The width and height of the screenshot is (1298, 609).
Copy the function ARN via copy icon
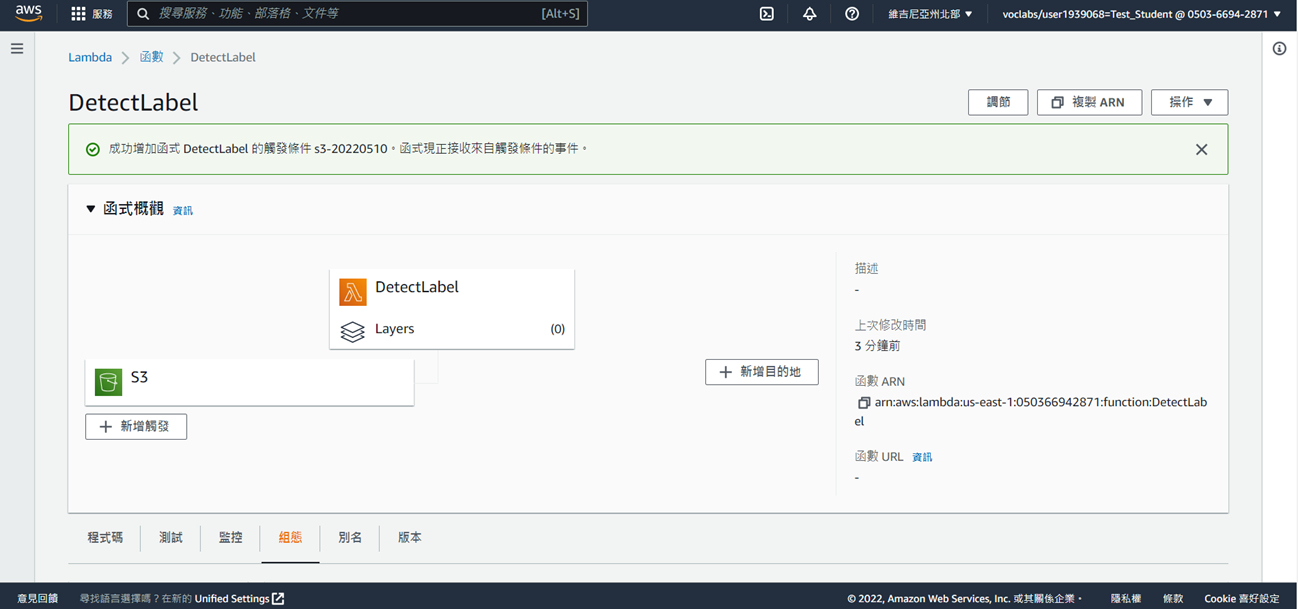tap(863, 403)
